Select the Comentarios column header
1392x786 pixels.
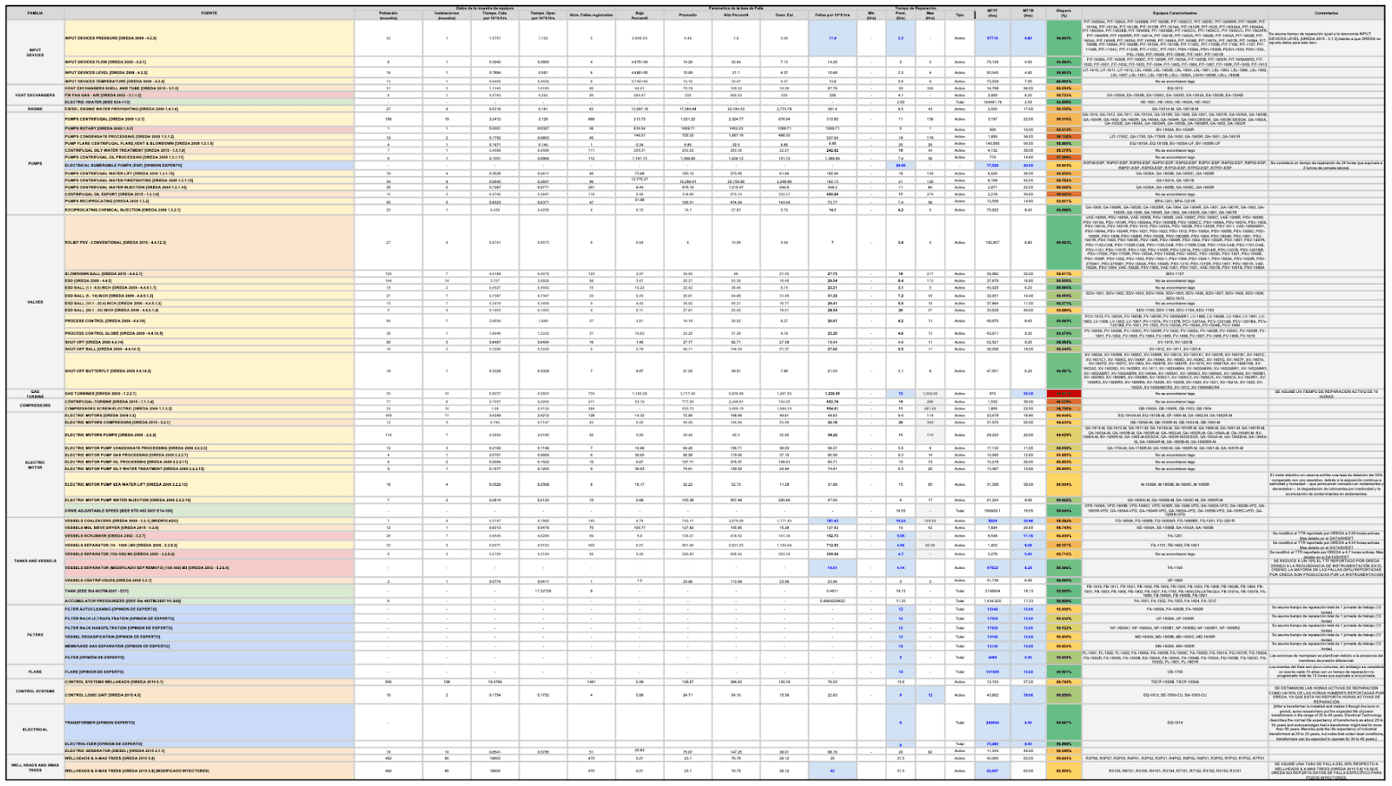[x=1327, y=13]
